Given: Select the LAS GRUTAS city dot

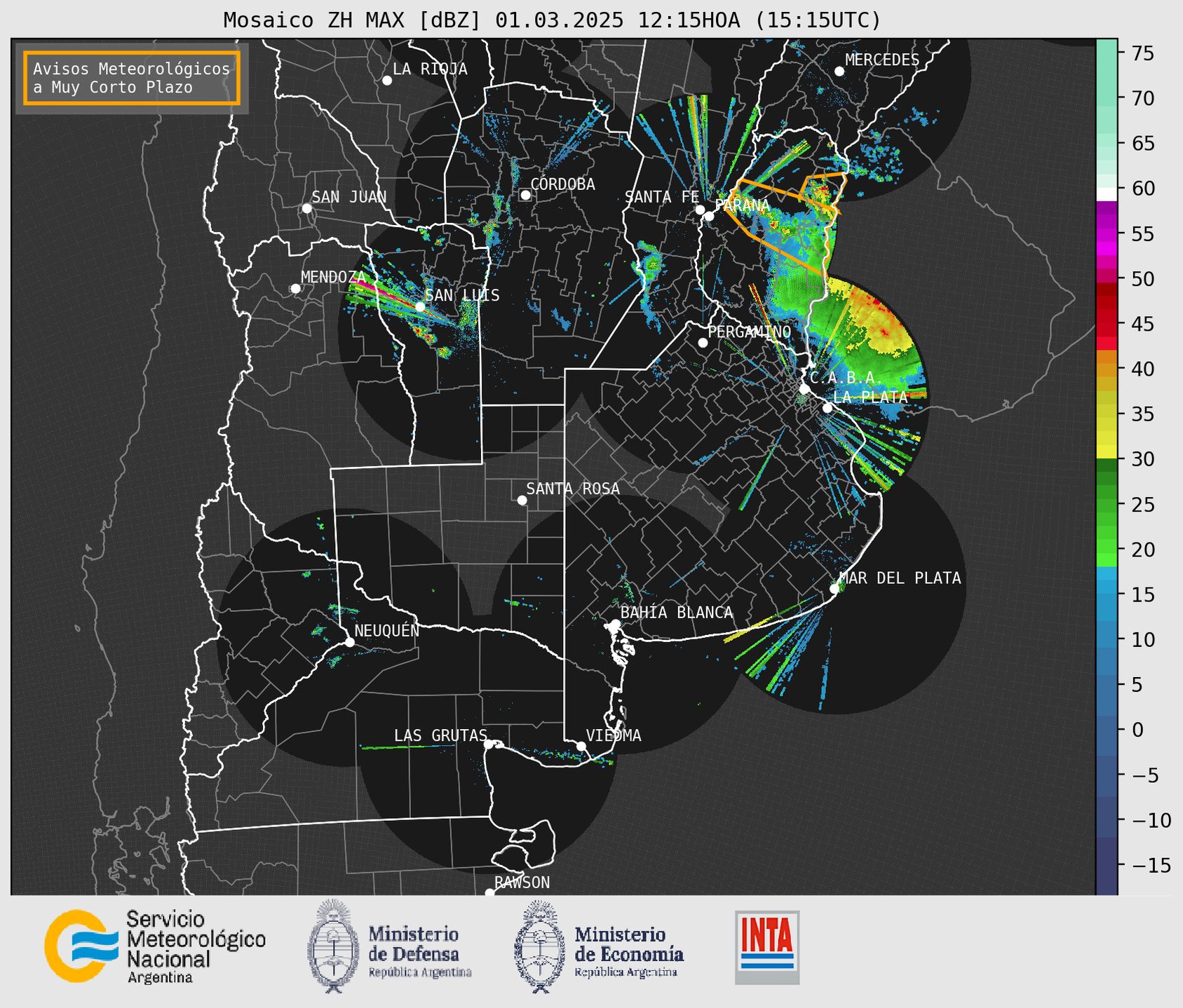Looking at the screenshot, I should pyautogui.click(x=489, y=744).
